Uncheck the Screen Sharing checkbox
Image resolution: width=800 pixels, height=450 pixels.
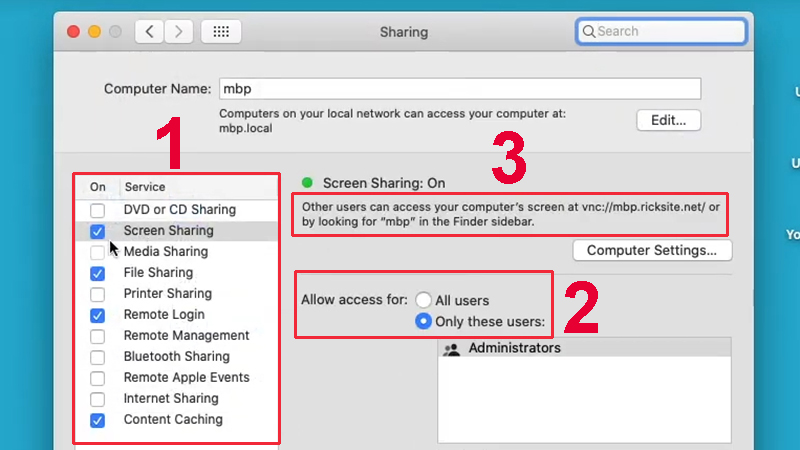(97, 231)
